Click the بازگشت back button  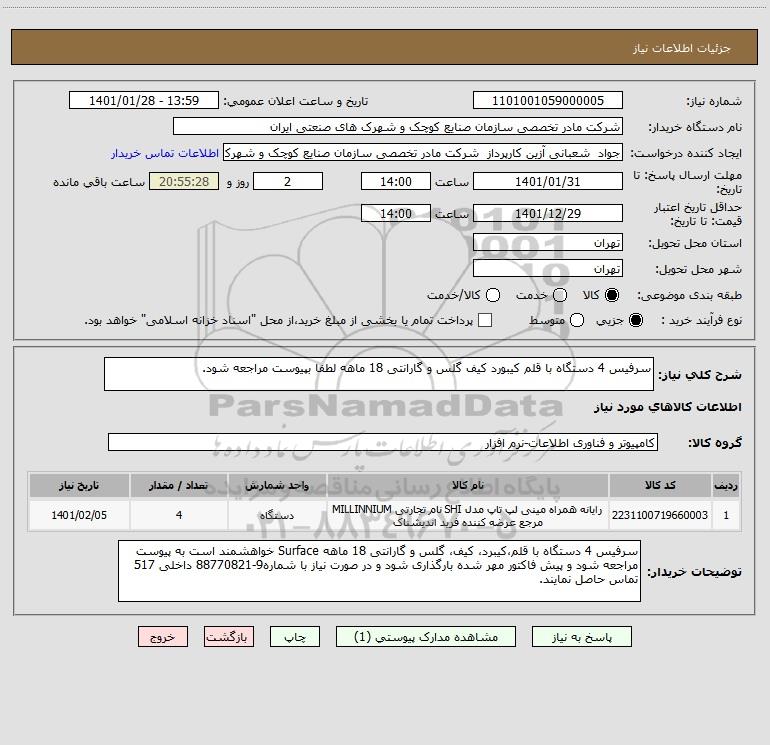tap(229, 637)
